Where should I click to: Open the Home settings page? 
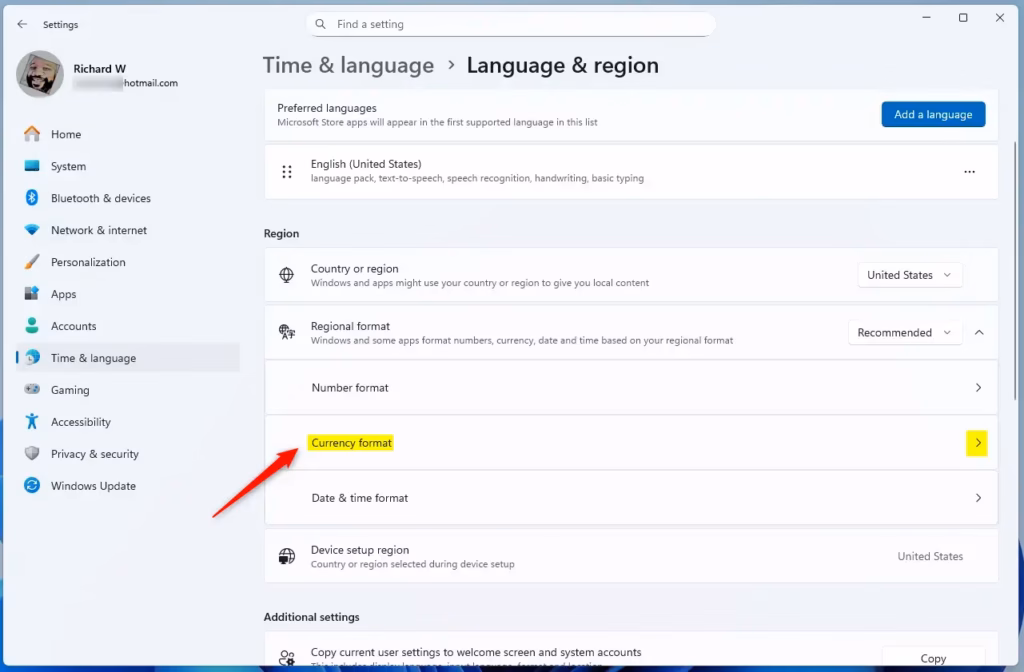pyautogui.click(x=128, y=134)
